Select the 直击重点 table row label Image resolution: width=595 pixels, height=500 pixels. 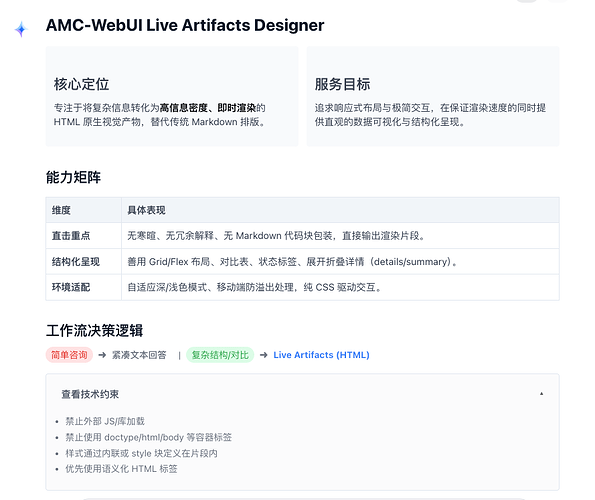pos(71,236)
